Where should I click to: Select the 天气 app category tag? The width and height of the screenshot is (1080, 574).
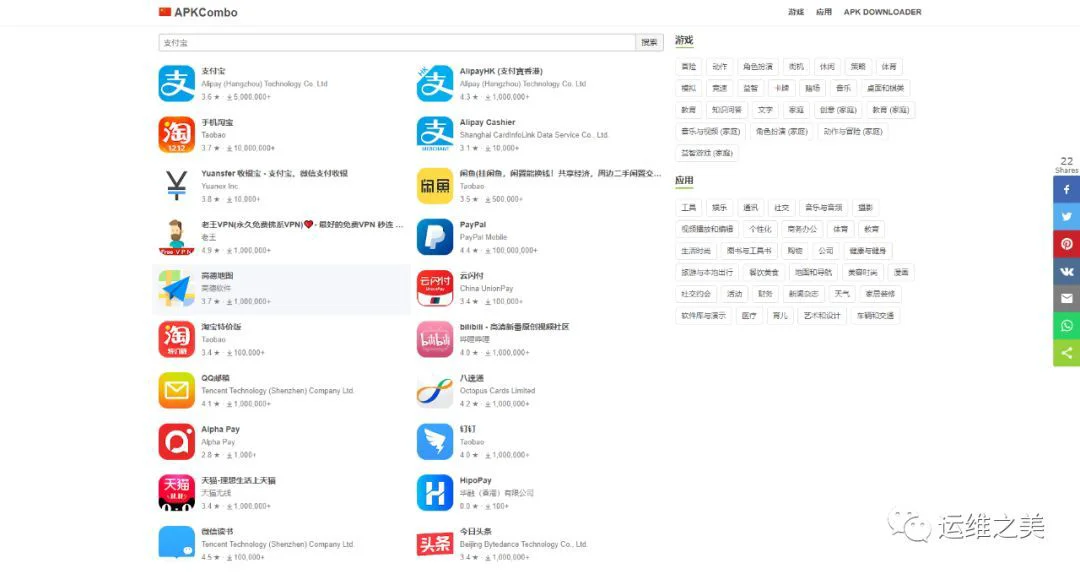tap(842, 294)
